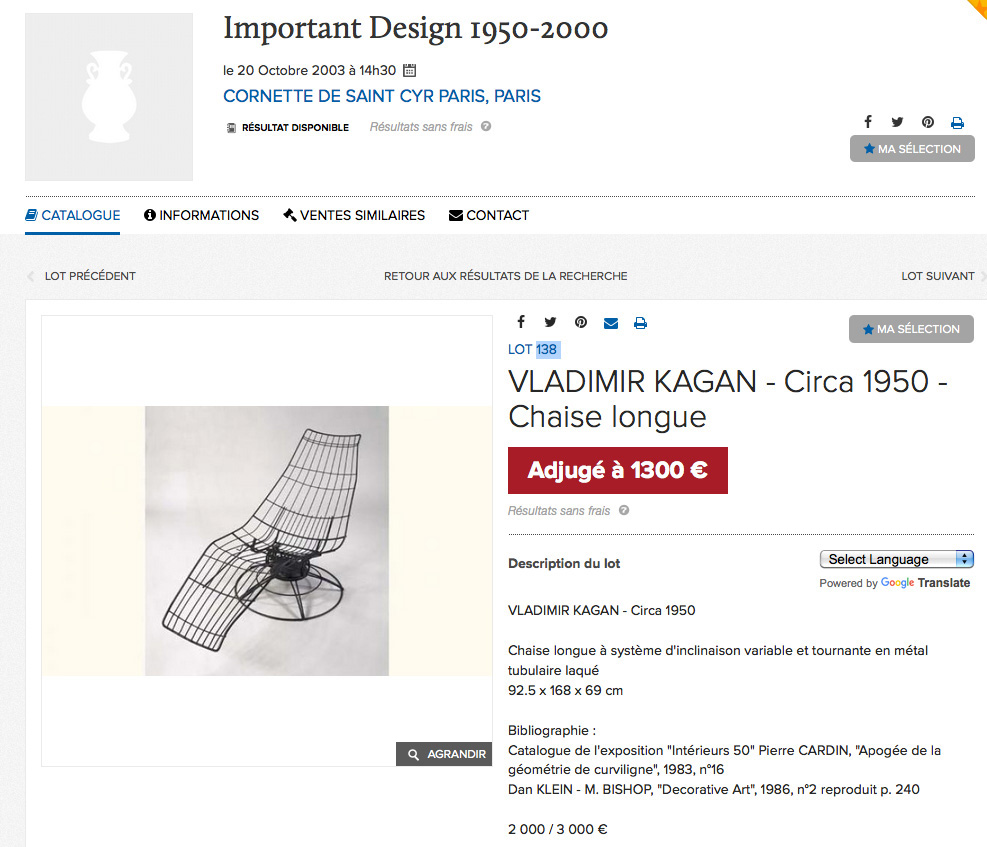
Task: Click the Bibliographie : line
Action: pyautogui.click(x=551, y=731)
